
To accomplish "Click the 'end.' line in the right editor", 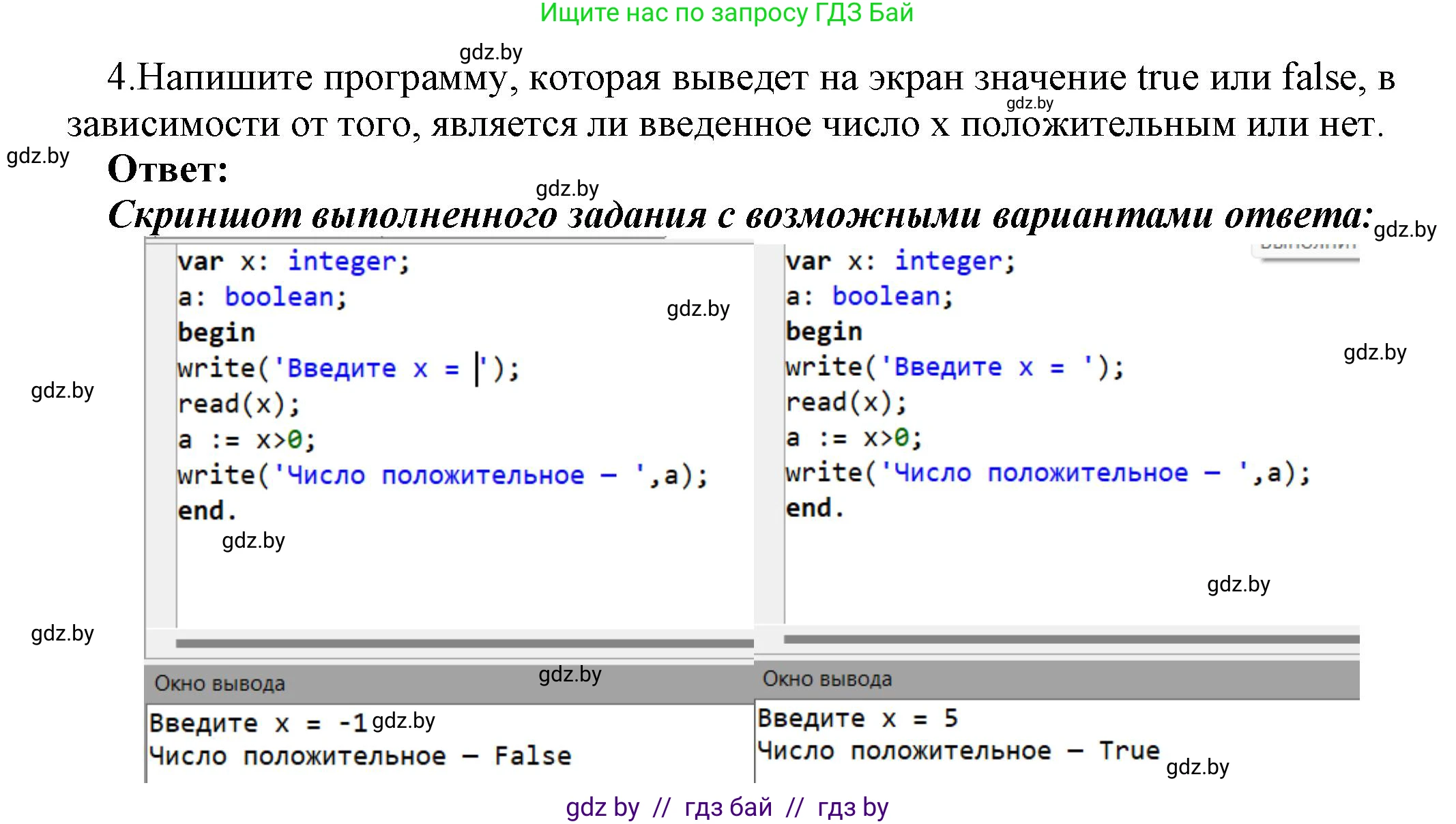I will click(x=815, y=508).
